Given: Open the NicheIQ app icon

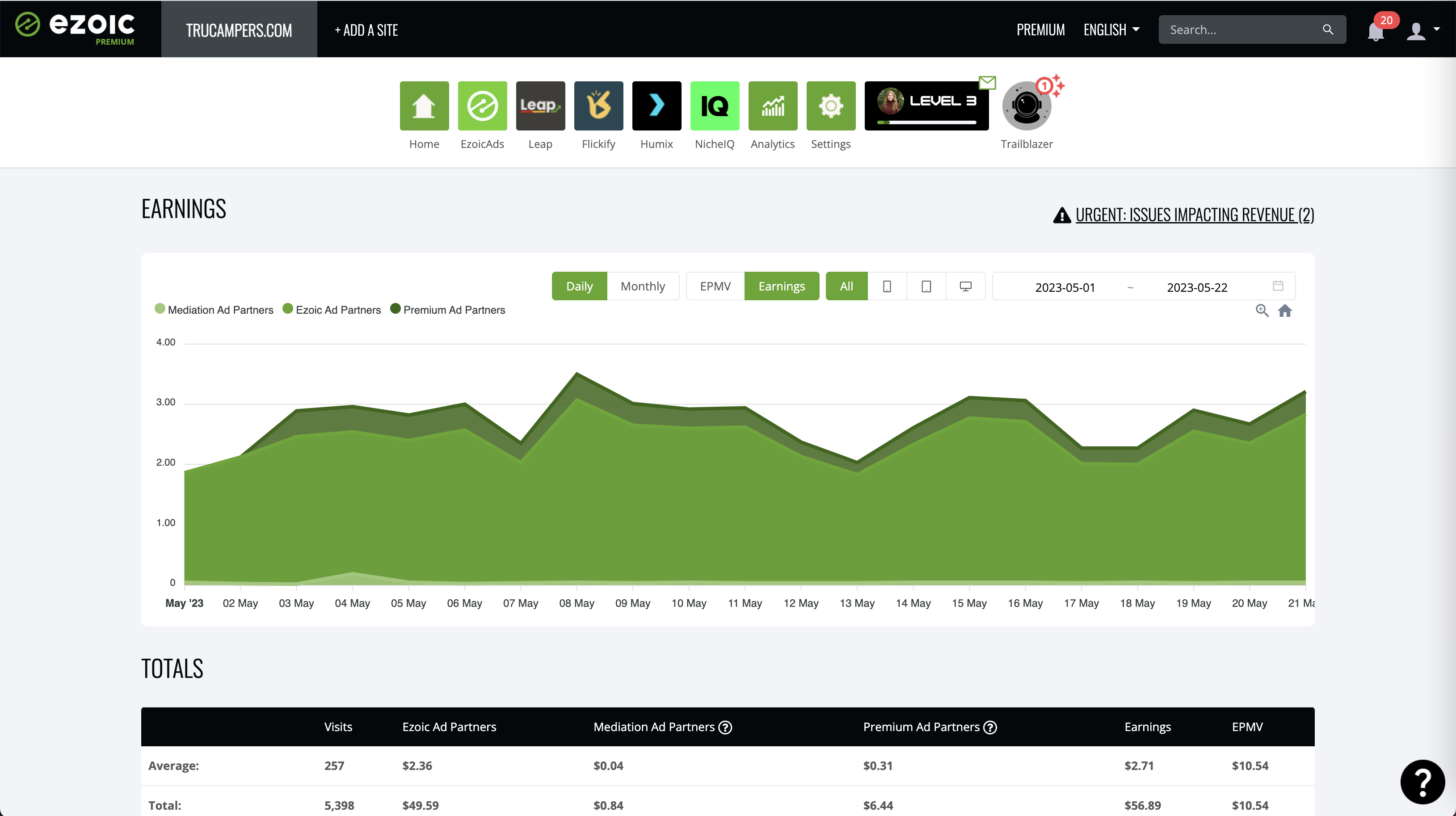Looking at the screenshot, I should [715, 105].
